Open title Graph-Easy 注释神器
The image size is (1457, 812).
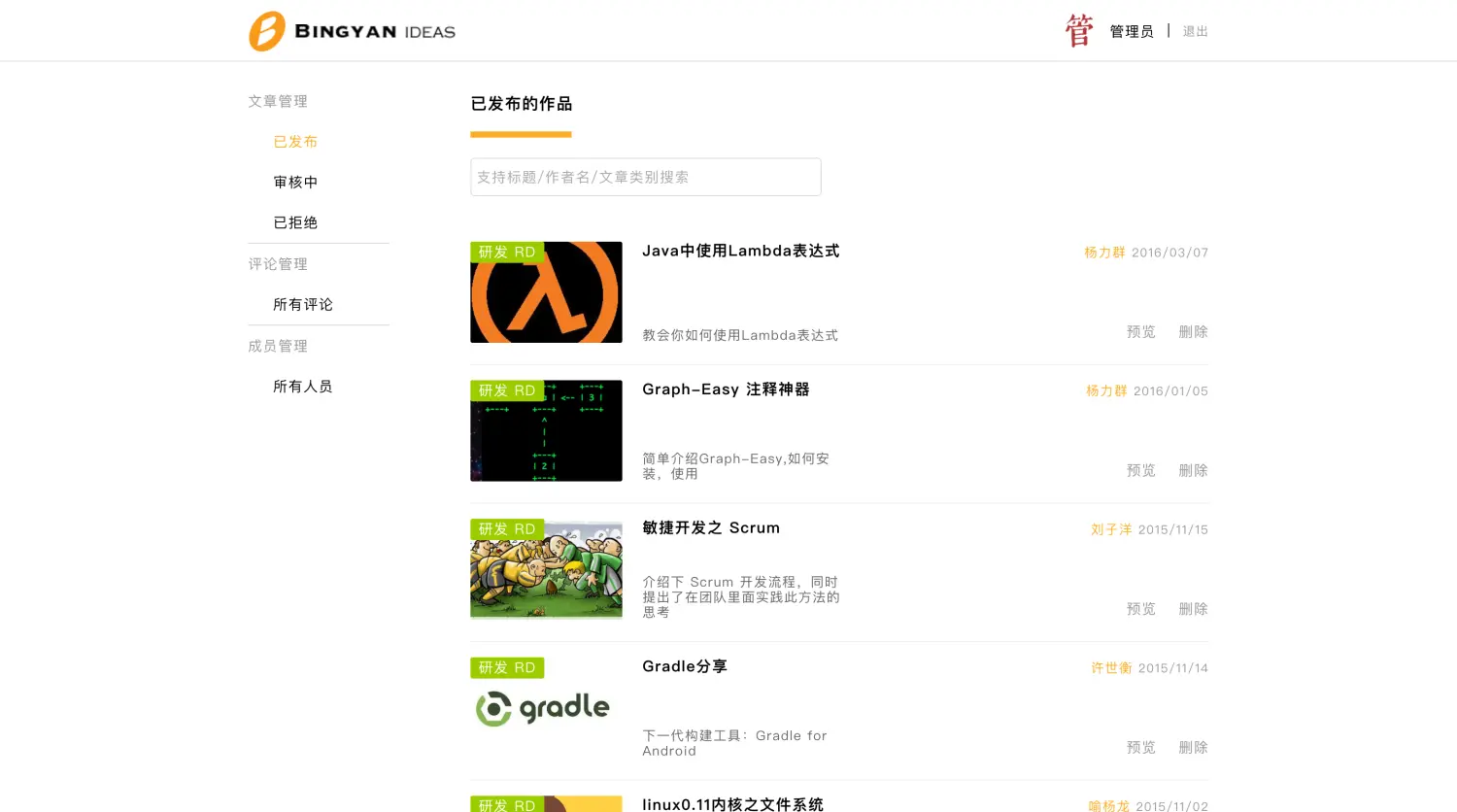pos(726,389)
